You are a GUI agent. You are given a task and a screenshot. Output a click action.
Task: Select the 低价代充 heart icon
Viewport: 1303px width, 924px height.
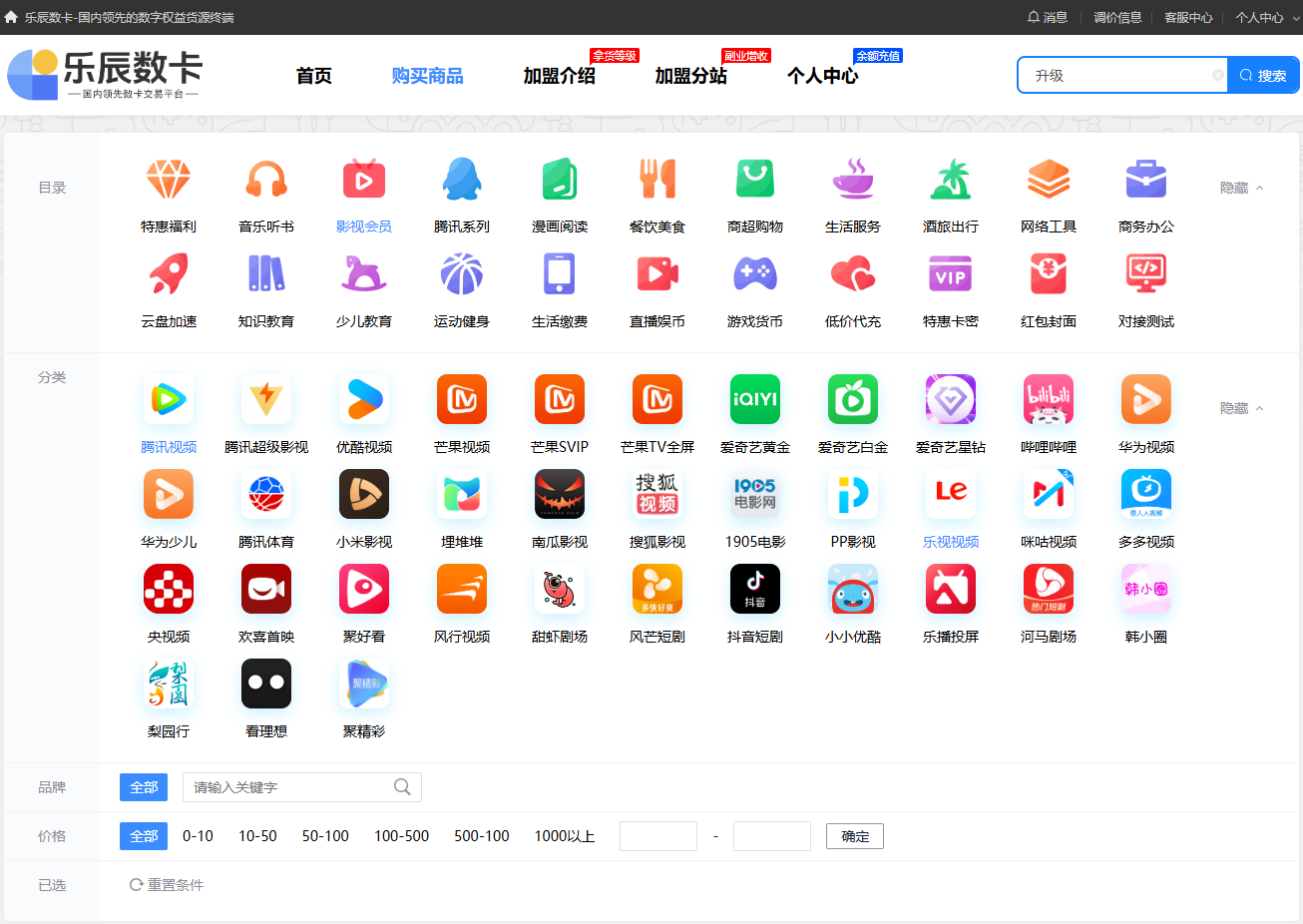[853, 273]
